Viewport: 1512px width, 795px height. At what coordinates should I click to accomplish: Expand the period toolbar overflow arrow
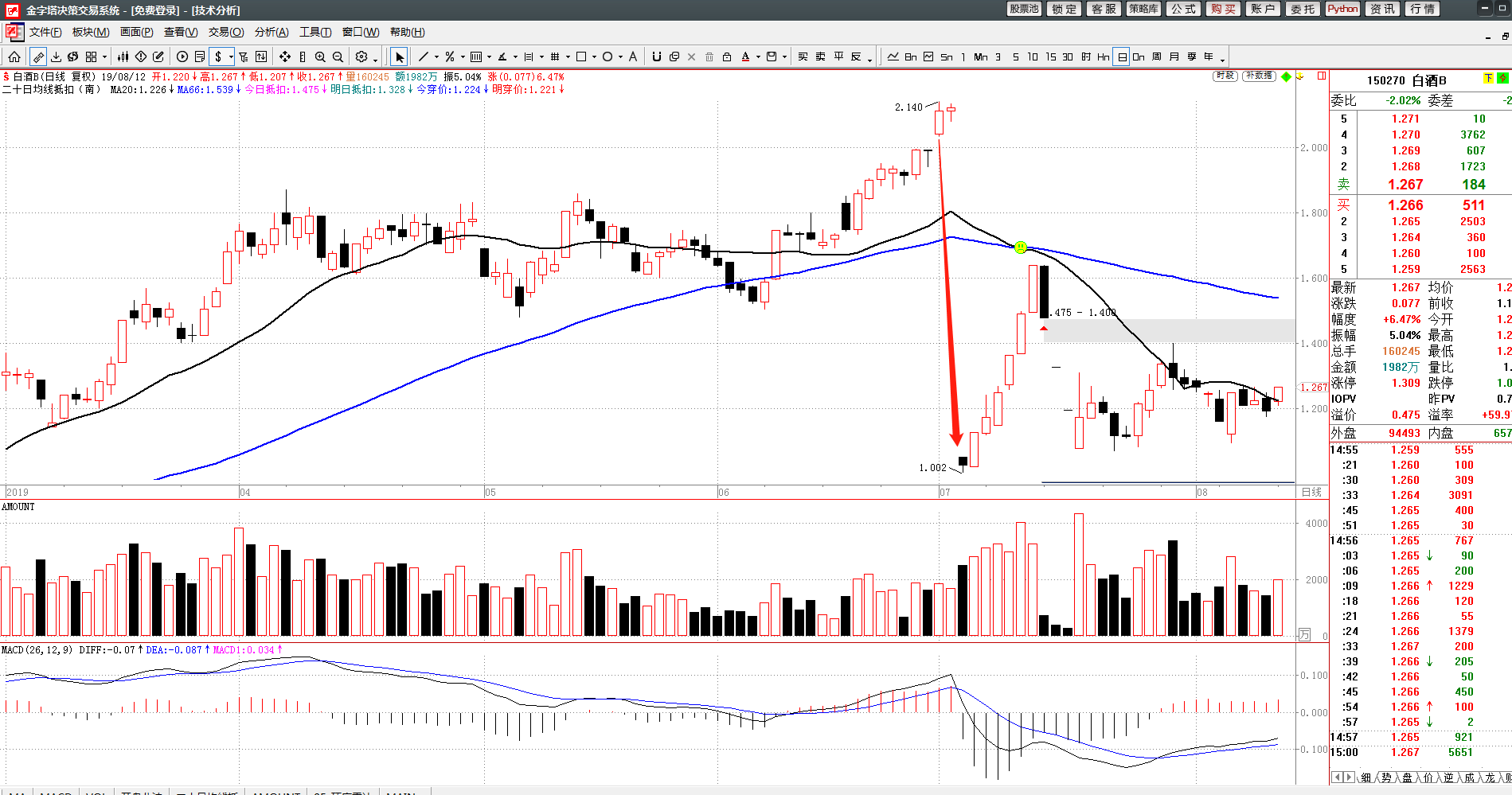[x=1222, y=59]
